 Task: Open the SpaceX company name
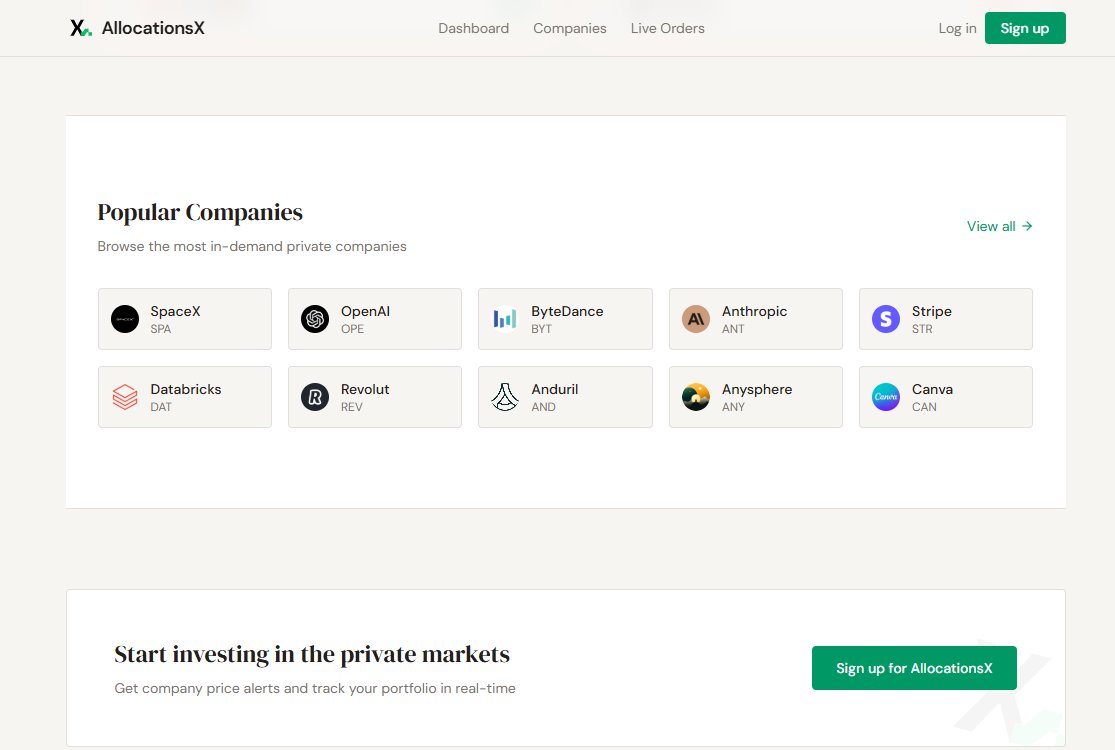(x=176, y=311)
